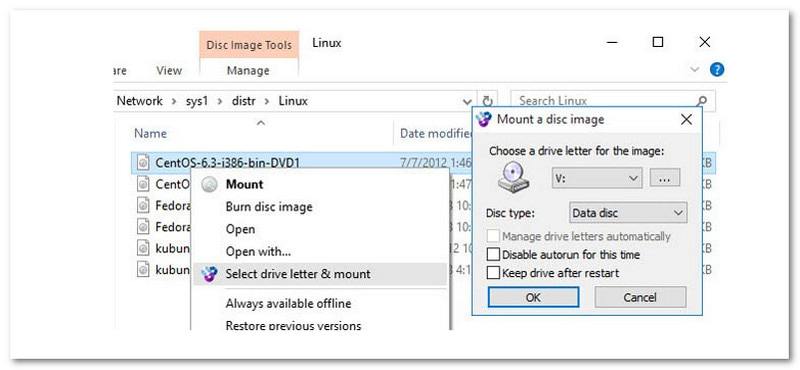Screen dimensions: 800x370
Task: Choose Always available offline
Action: click(319, 304)
